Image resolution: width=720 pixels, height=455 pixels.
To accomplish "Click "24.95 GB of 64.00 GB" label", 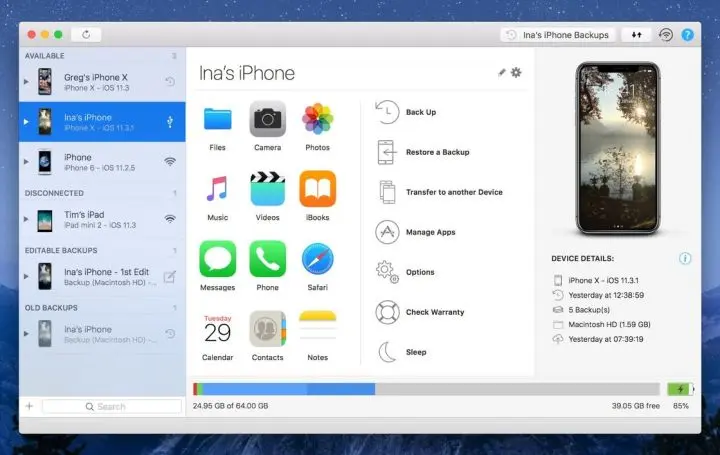I will pos(231,406).
